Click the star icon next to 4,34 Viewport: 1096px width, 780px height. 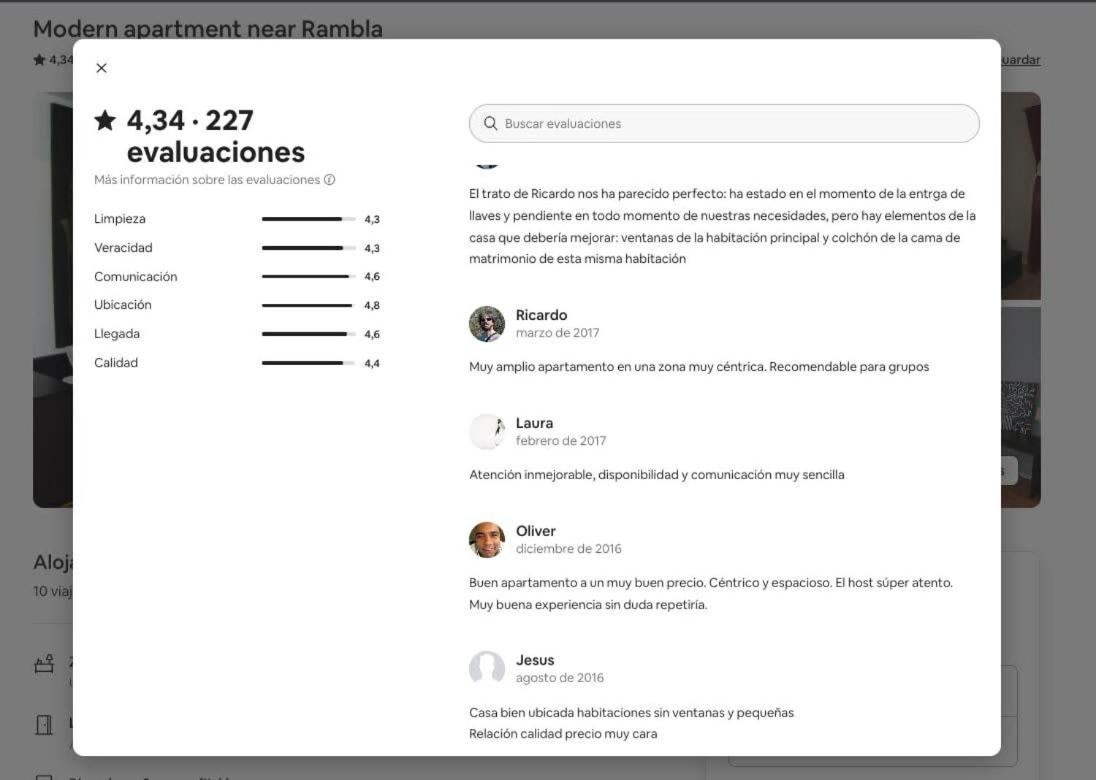(x=105, y=120)
